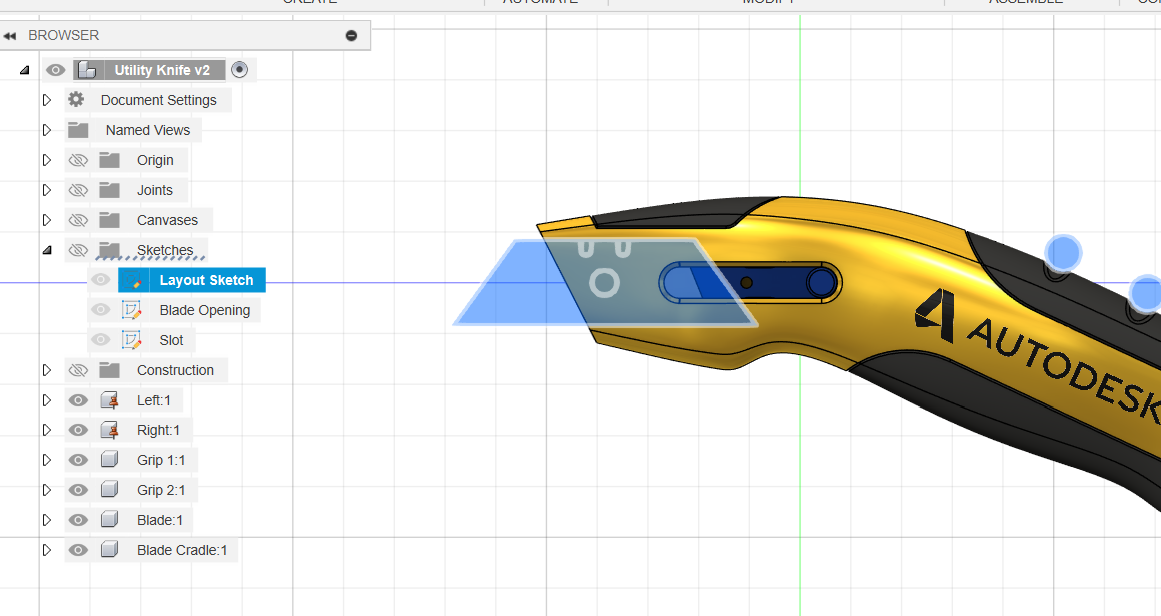Click the Utility Knife v2 document icon

(x=87, y=70)
